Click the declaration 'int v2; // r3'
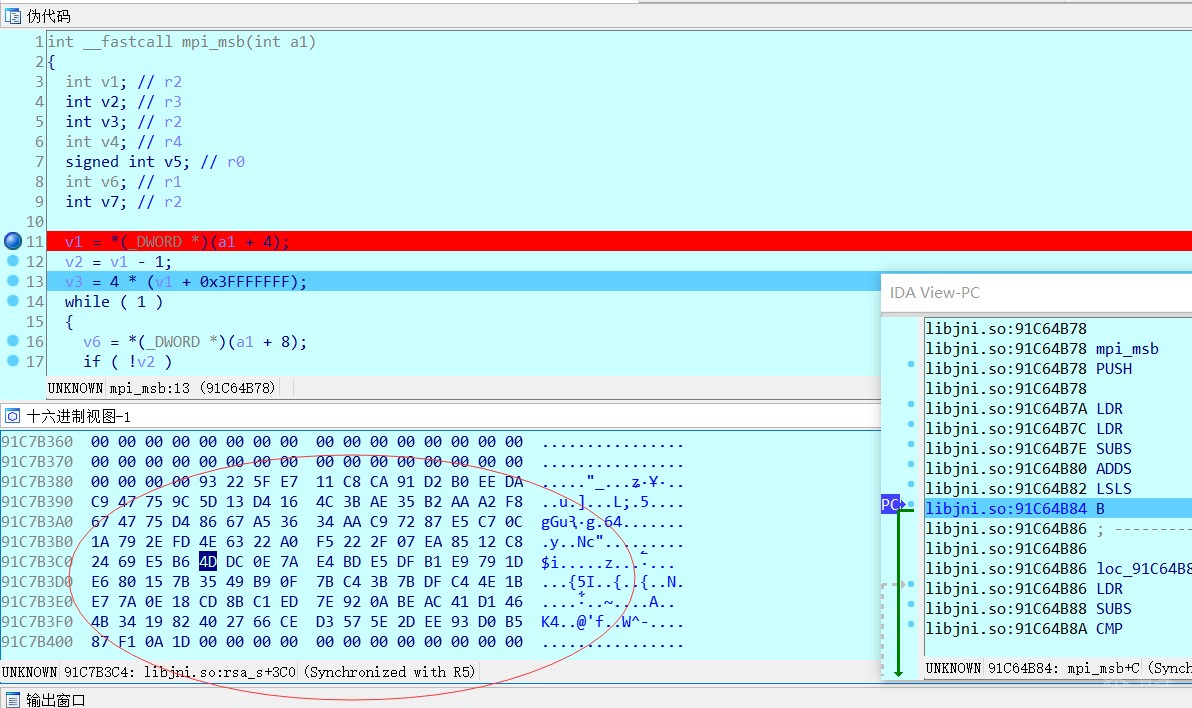 coord(124,101)
